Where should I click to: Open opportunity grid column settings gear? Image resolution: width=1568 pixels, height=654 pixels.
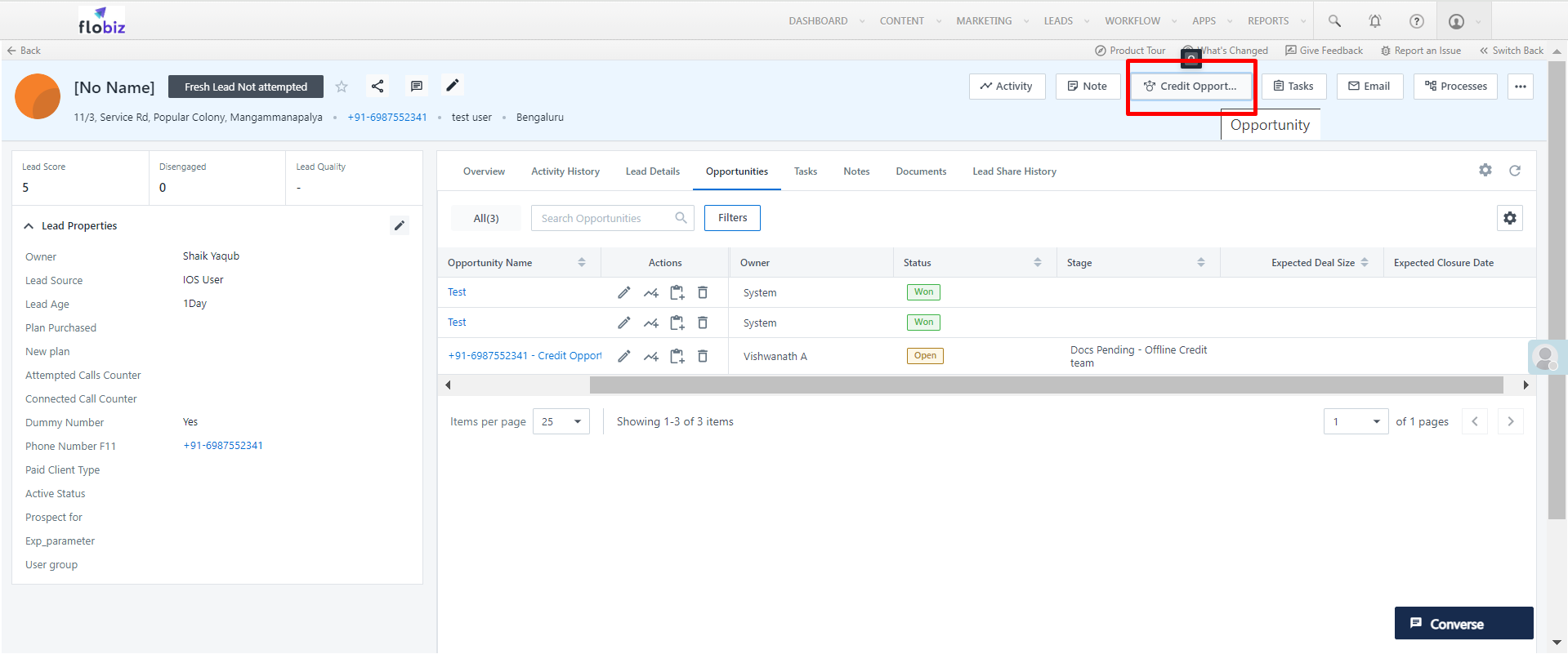coord(1510,218)
